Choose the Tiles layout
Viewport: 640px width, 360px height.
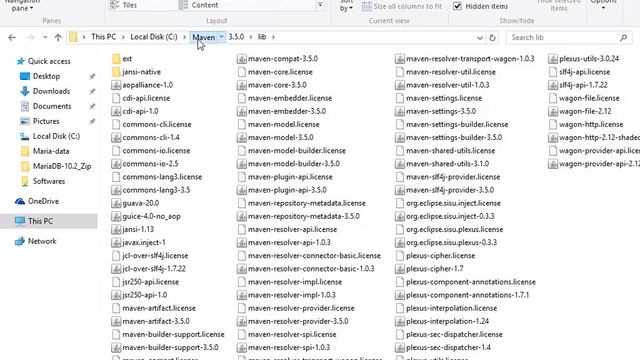pos(124,5)
